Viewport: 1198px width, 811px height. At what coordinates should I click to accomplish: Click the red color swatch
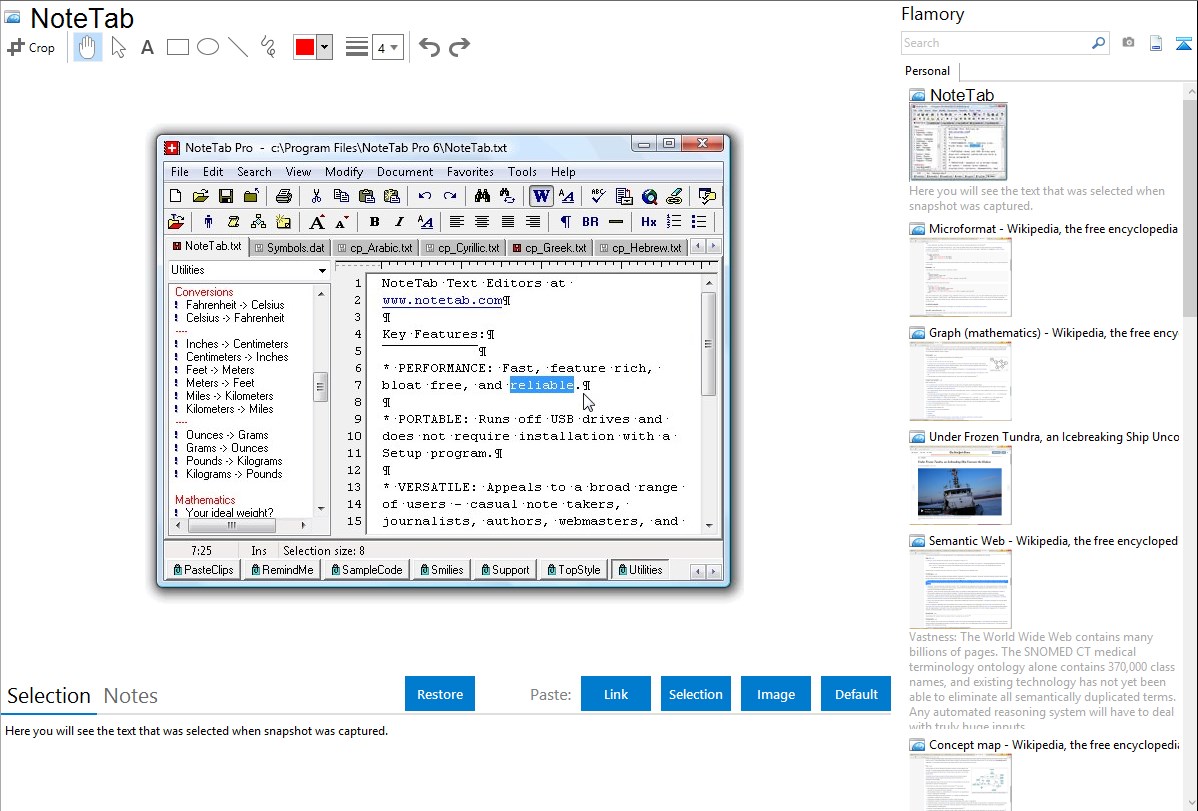(305, 48)
